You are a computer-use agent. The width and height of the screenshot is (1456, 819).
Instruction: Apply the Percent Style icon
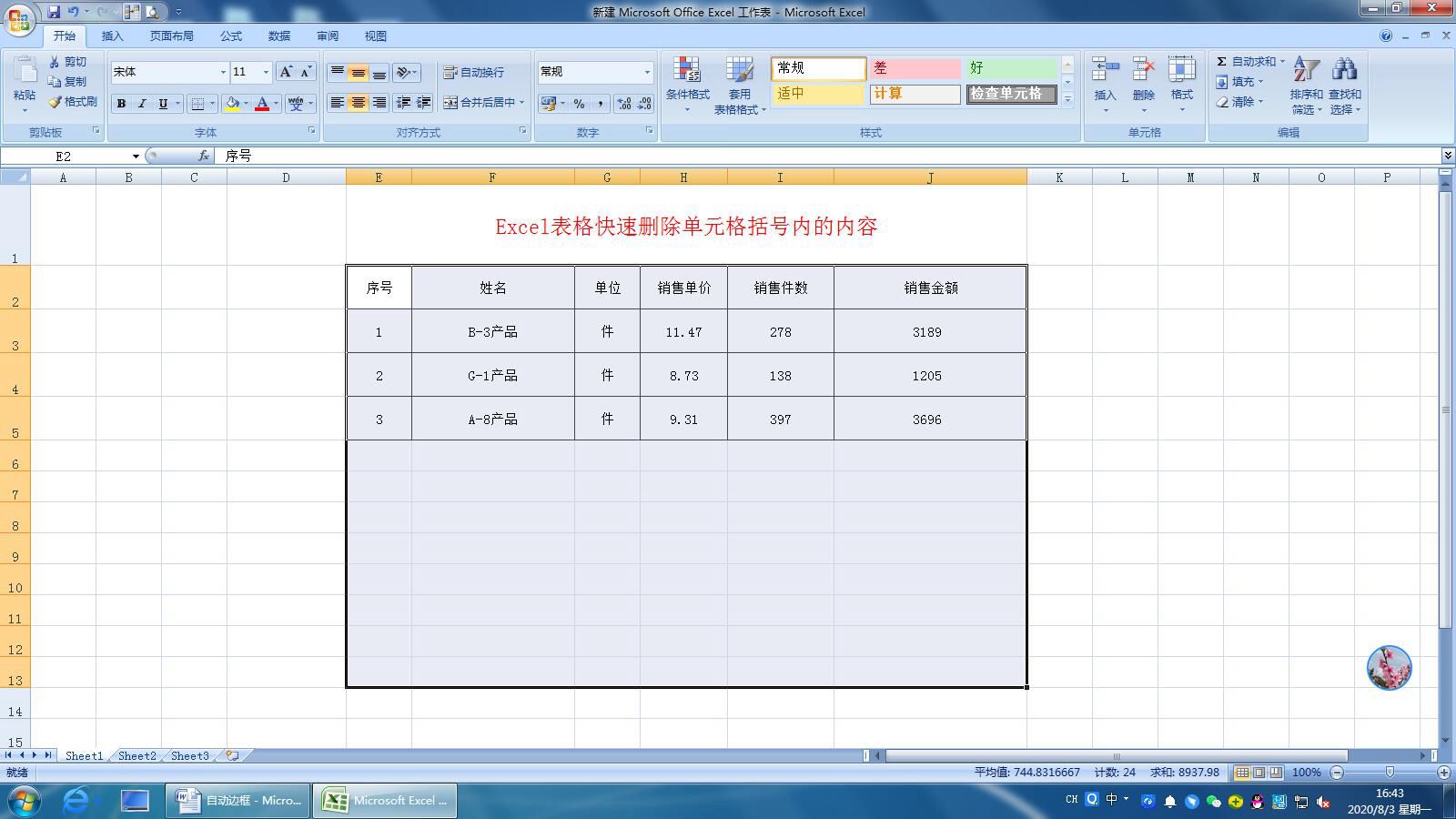click(580, 104)
